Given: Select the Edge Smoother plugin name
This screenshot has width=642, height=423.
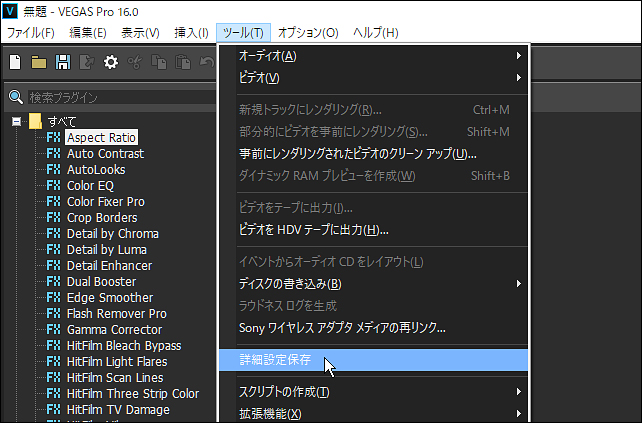Looking at the screenshot, I should [x=110, y=297].
